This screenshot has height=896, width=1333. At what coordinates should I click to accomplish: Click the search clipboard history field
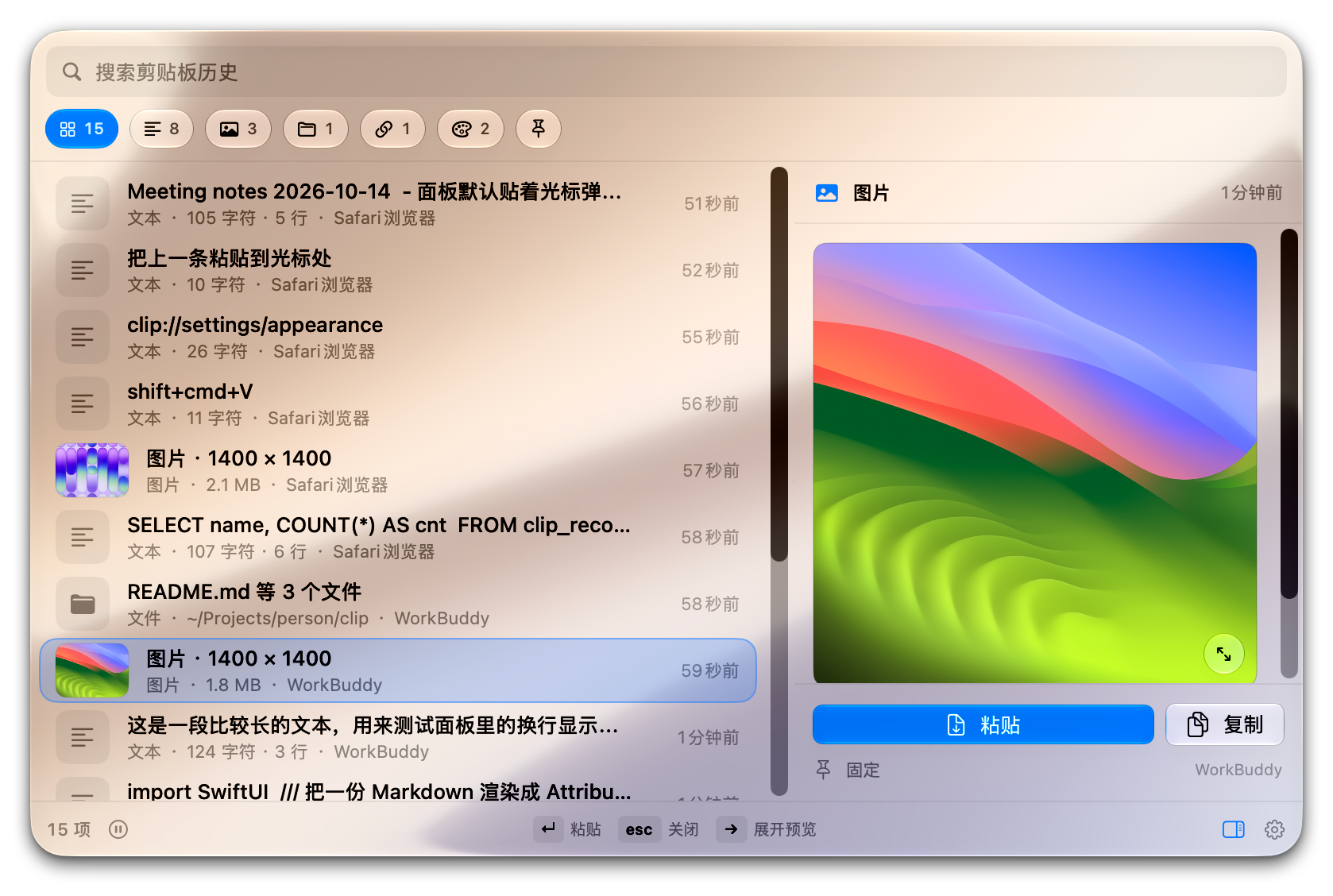coord(666,72)
